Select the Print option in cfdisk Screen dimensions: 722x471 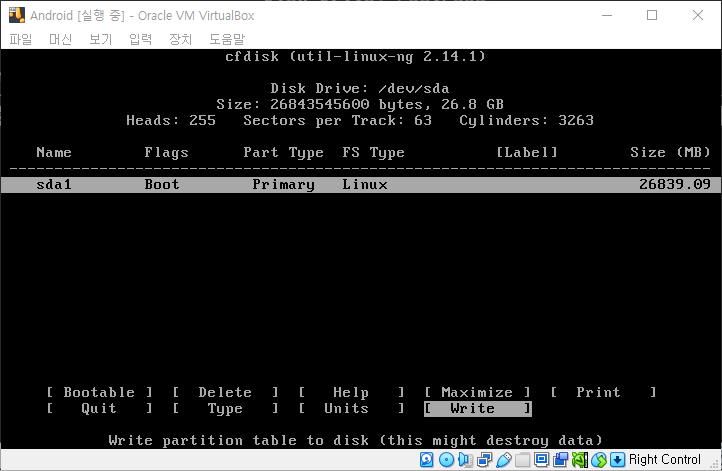(603, 392)
